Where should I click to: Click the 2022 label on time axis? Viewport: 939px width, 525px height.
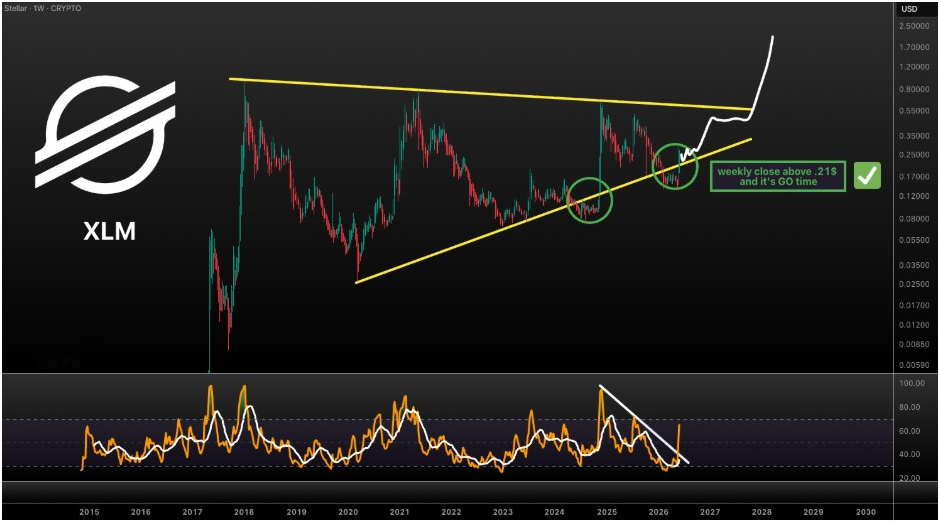pos(452,512)
